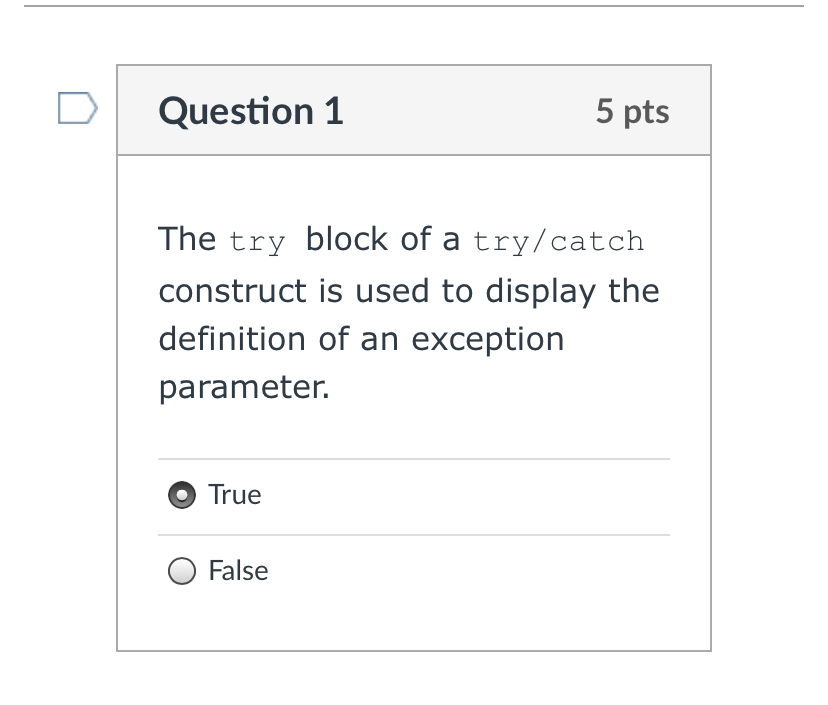Select the False radio button

tap(181, 571)
